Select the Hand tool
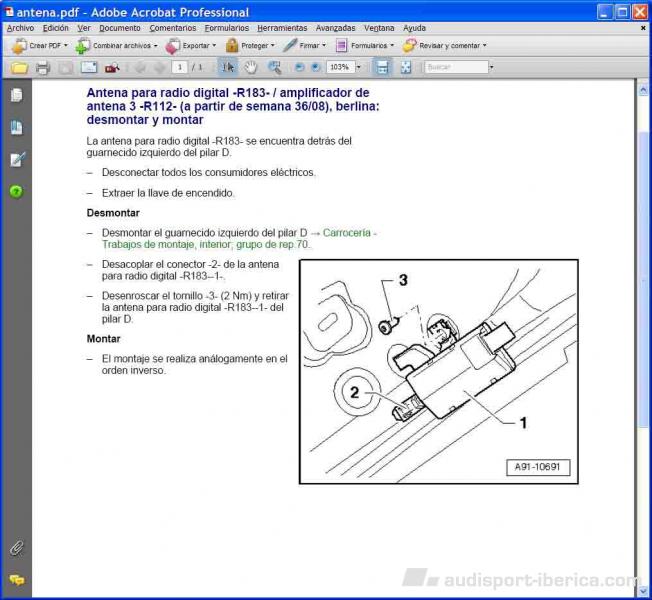This screenshot has height=600, width=652. [x=250, y=67]
